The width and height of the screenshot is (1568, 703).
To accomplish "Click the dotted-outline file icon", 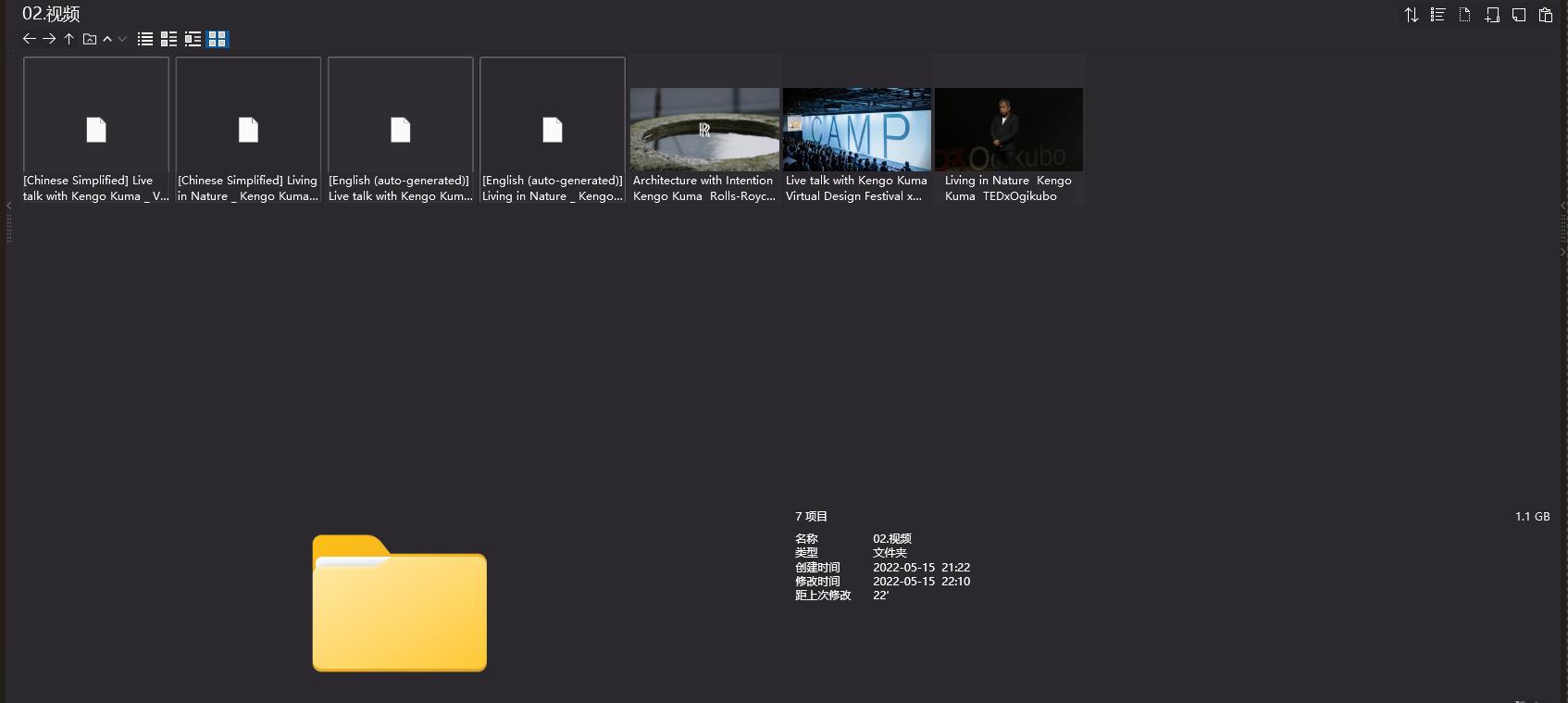I will pyautogui.click(x=1464, y=15).
